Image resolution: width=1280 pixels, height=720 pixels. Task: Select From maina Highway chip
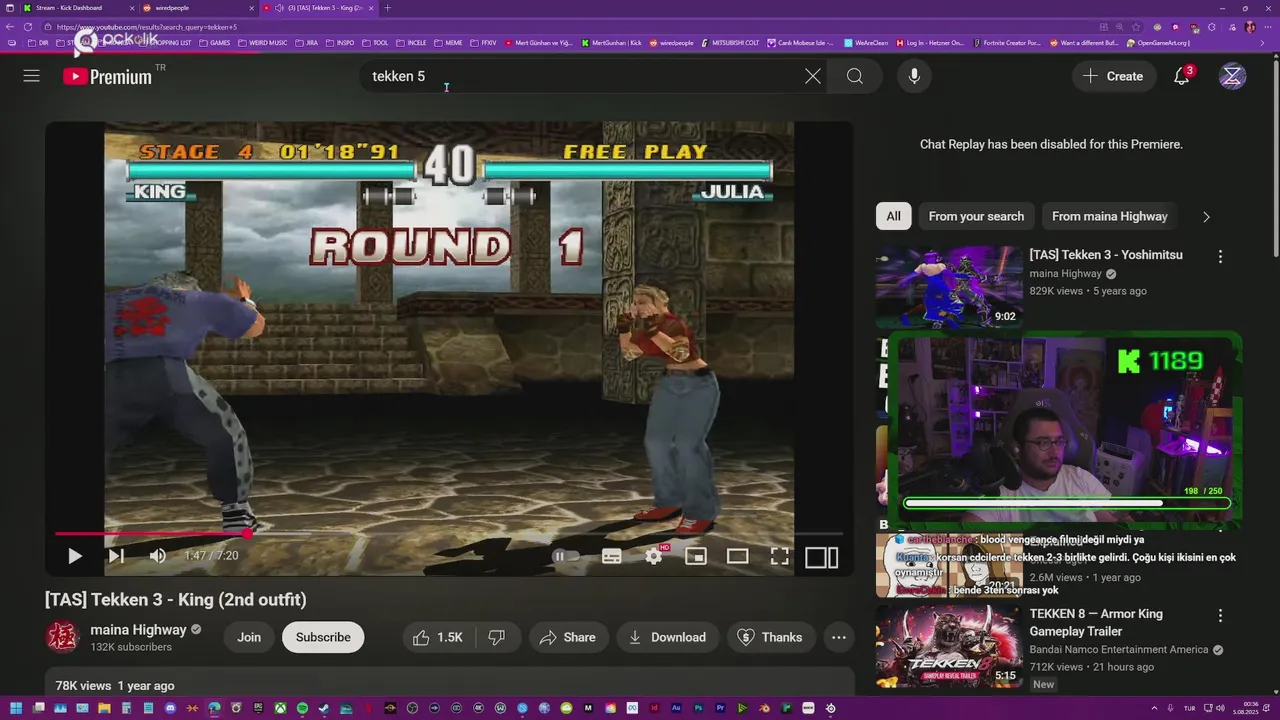tap(1110, 216)
